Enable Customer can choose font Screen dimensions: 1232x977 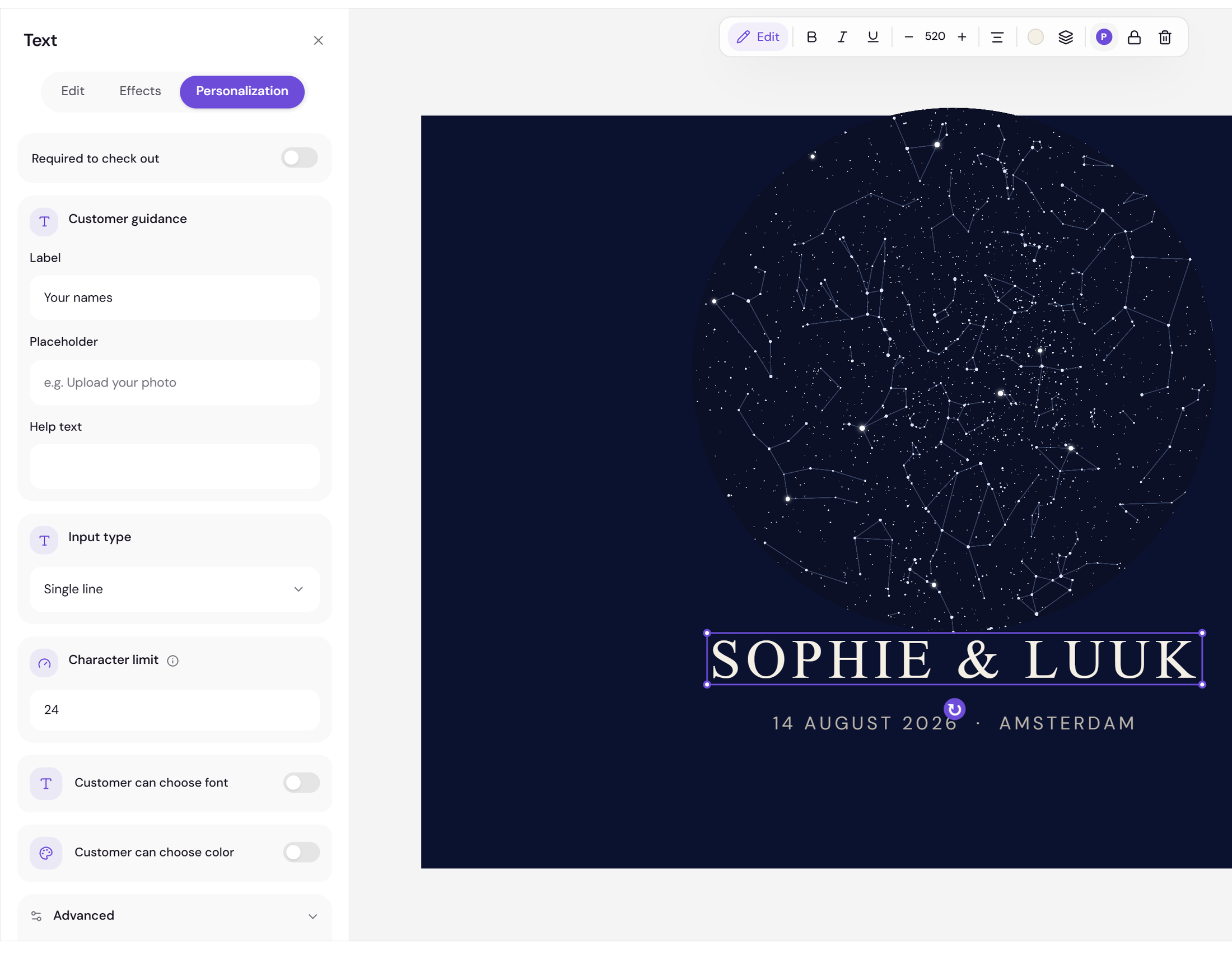(x=301, y=783)
